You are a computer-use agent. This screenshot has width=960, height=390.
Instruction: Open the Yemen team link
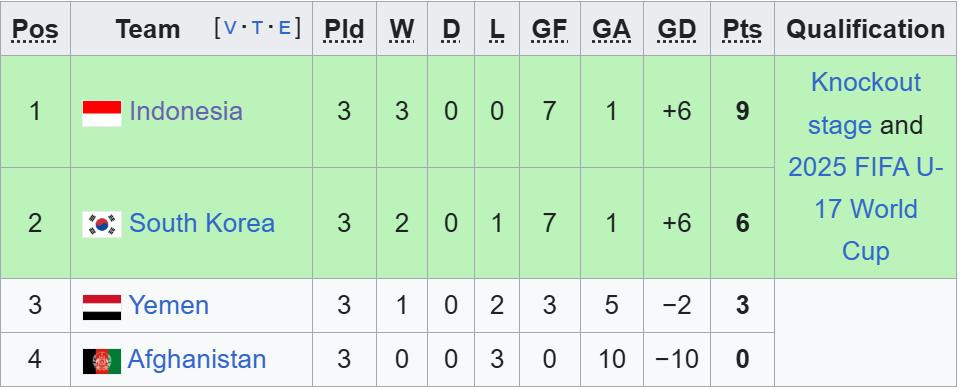(168, 305)
